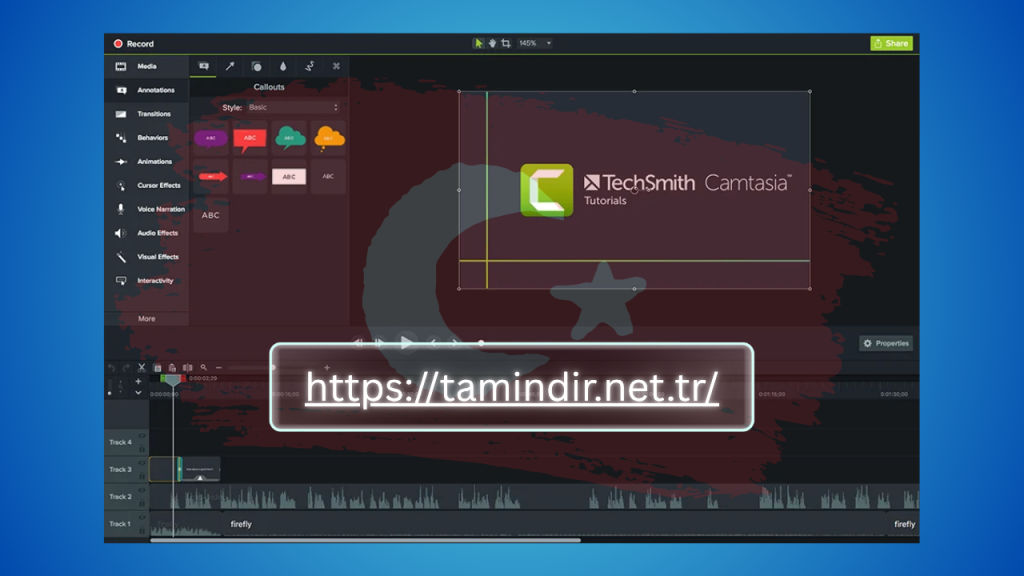1024x576 pixels.
Task: Undo the last timeline action
Action: tap(111, 368)
